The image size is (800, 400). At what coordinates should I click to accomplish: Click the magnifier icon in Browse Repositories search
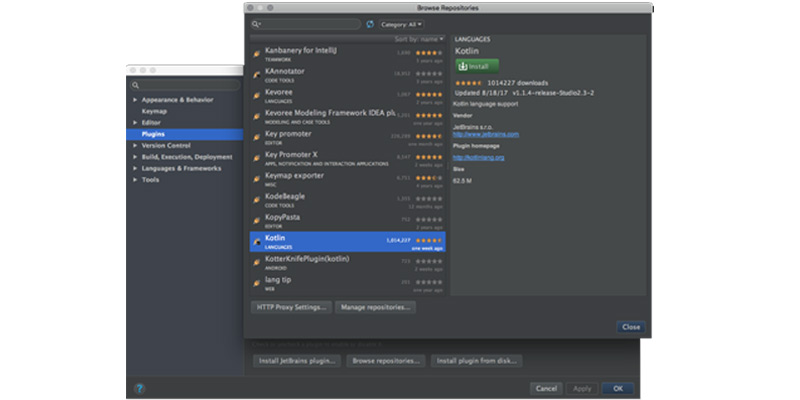click(x=256, y=24)
